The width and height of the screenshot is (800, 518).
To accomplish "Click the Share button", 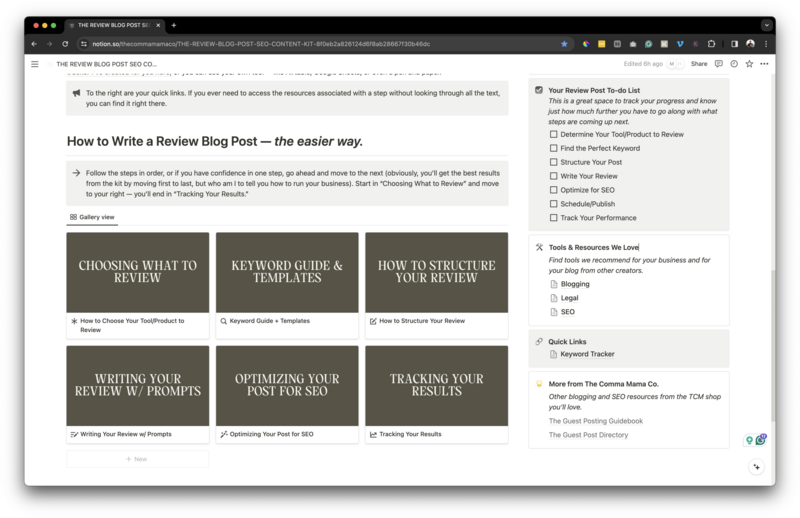I will click(698, 64).
